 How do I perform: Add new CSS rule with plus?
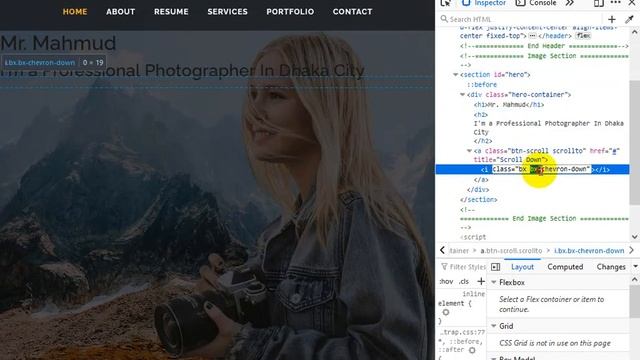coord(481,282)
